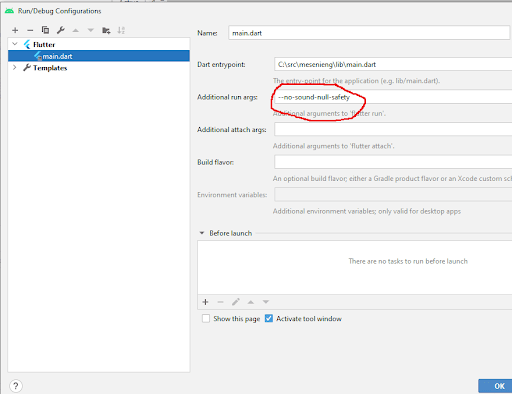Viewport: 512px width, 398px height.
Task: Click the Environment variables field
Action: tap(393, 195)
